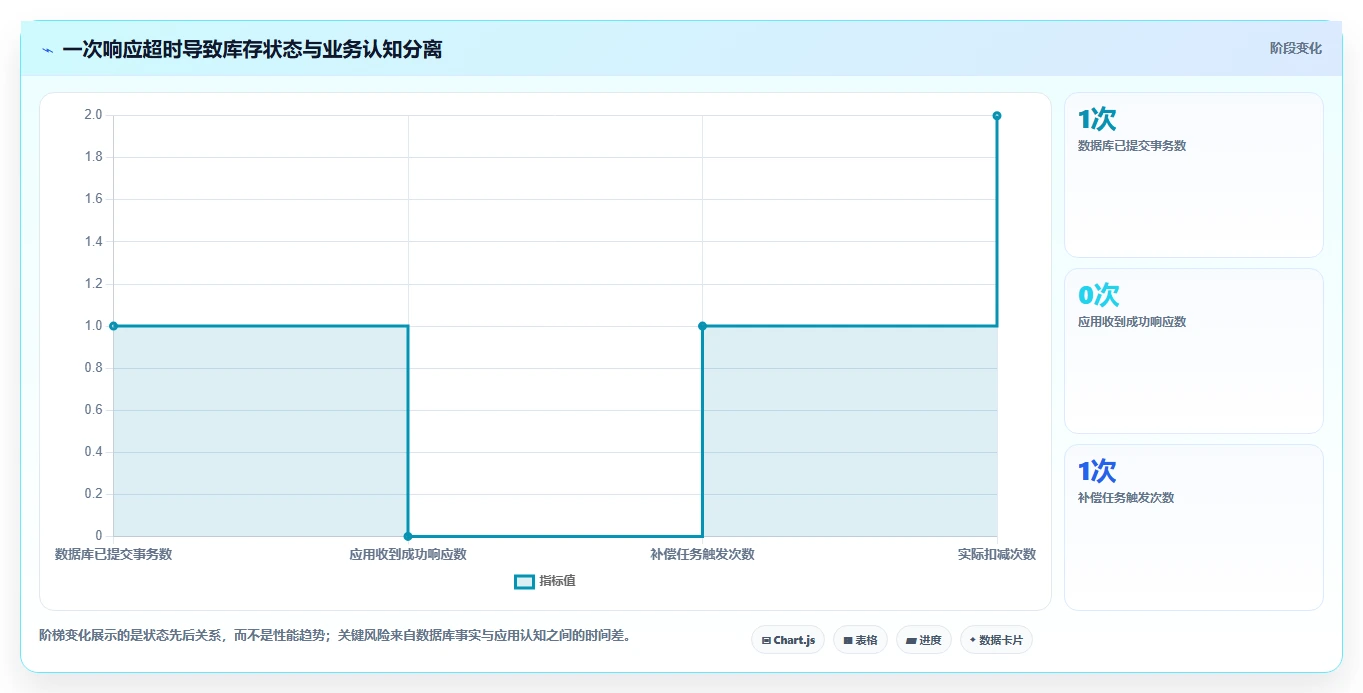Click the data point at 应用收到成功响应数
The width and height of the screenshot is (1363, 693).
click(x=408, y=536)
